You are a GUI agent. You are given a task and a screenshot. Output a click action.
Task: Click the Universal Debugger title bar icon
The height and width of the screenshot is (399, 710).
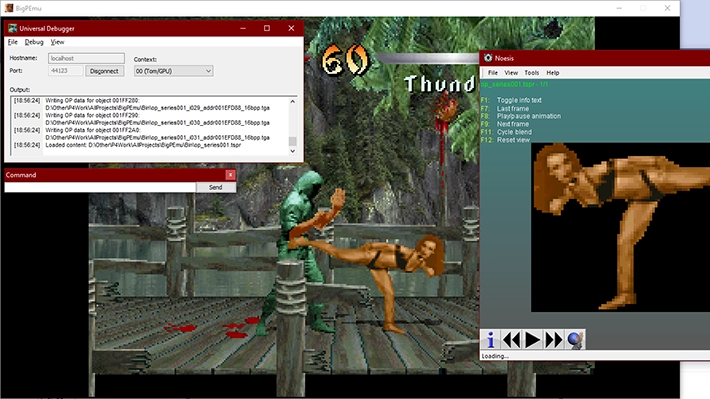tap(12, 28)
